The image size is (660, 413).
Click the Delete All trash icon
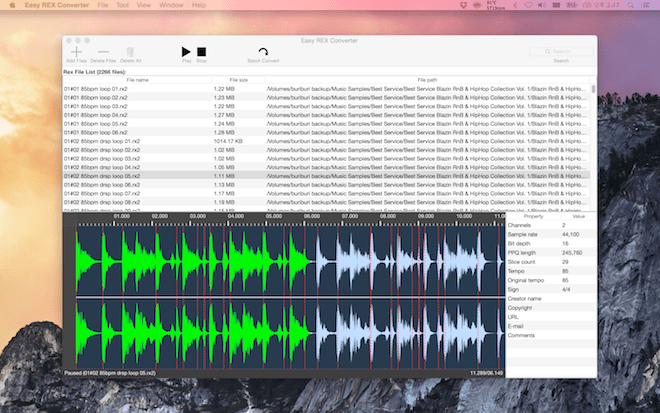coord(130,51)
